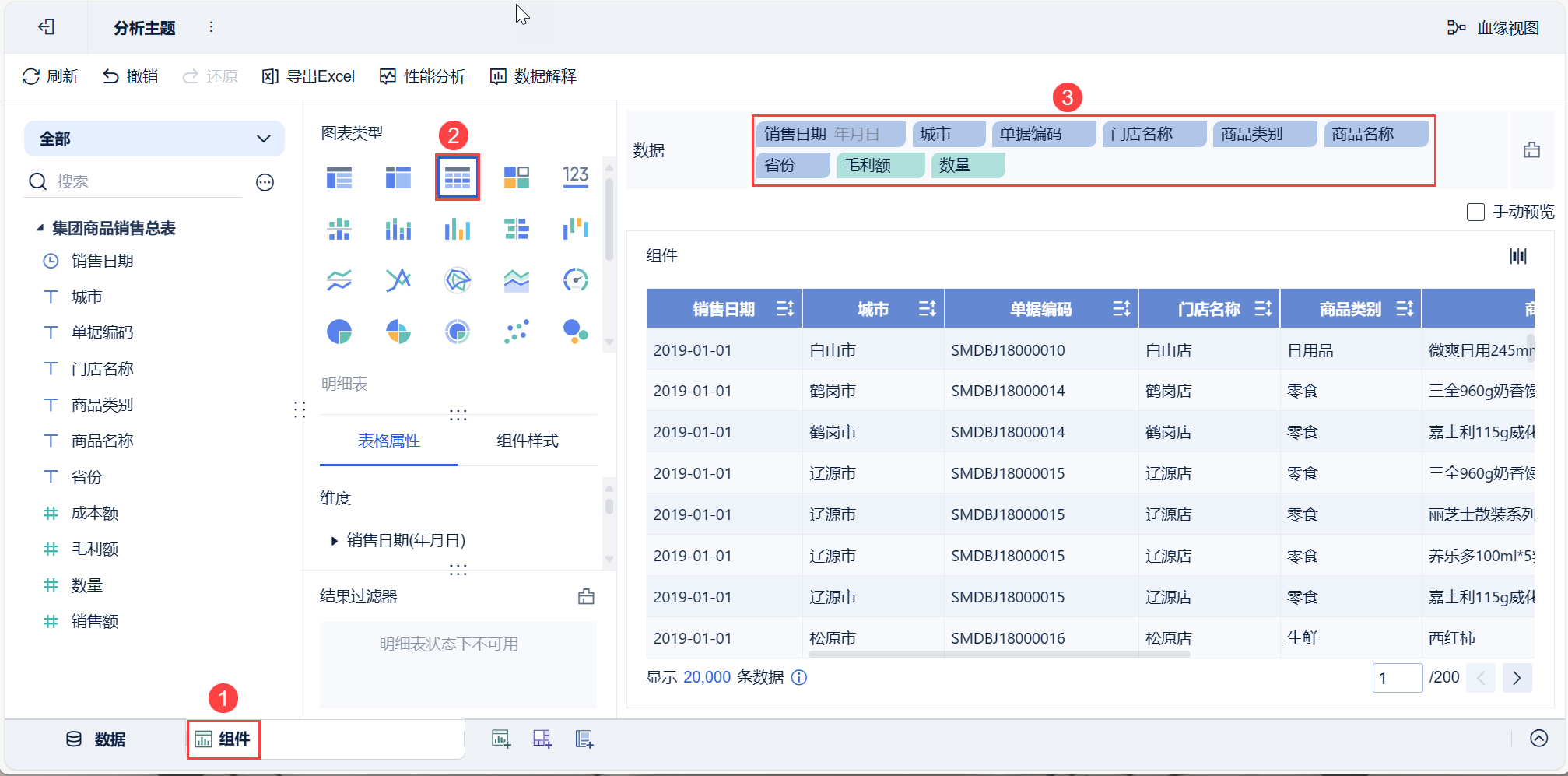1568x776 pixels.
Task: Click the chart type list vertical scrollbar
Action: (609, 218)
